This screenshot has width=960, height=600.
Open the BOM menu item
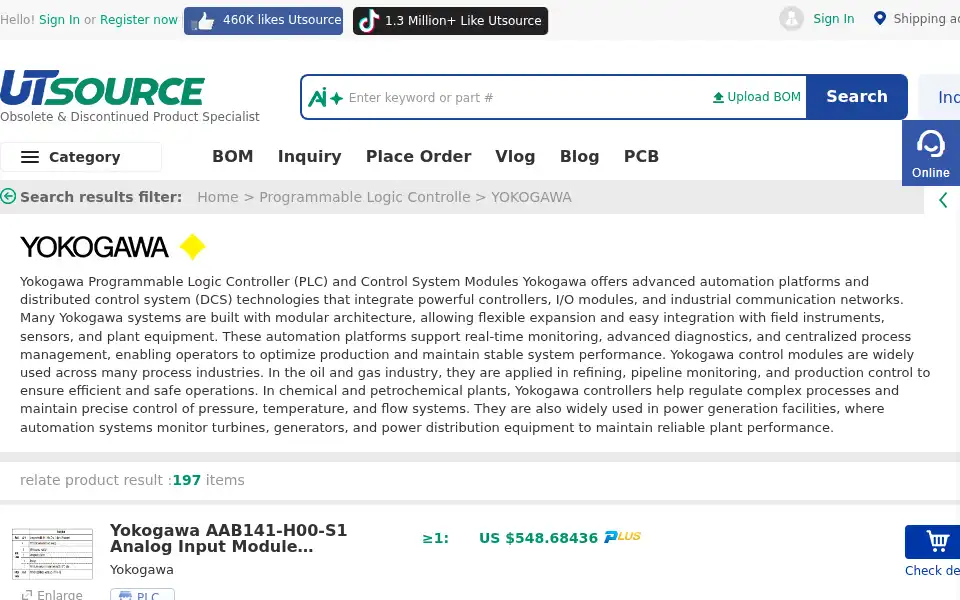233,157
